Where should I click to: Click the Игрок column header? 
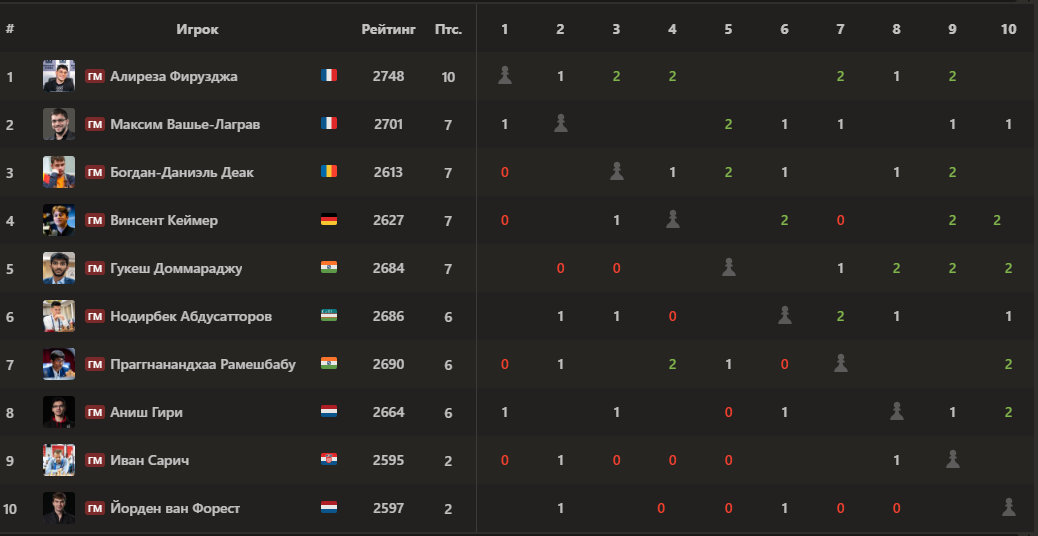coord(197,29)
